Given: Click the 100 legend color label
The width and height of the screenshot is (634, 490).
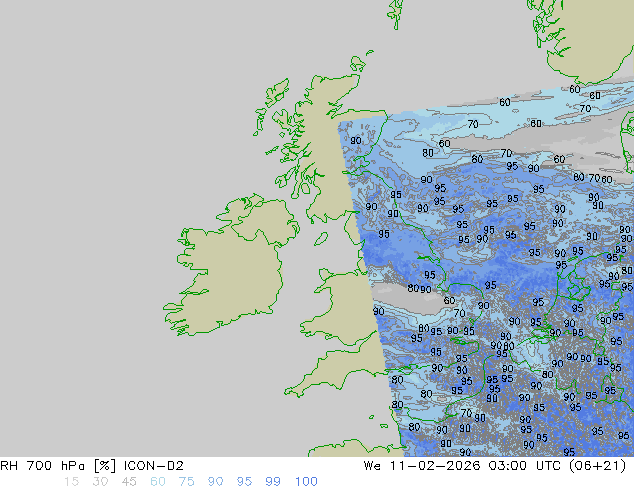Looking at the screenshot, I should click(x=305, y=482).
